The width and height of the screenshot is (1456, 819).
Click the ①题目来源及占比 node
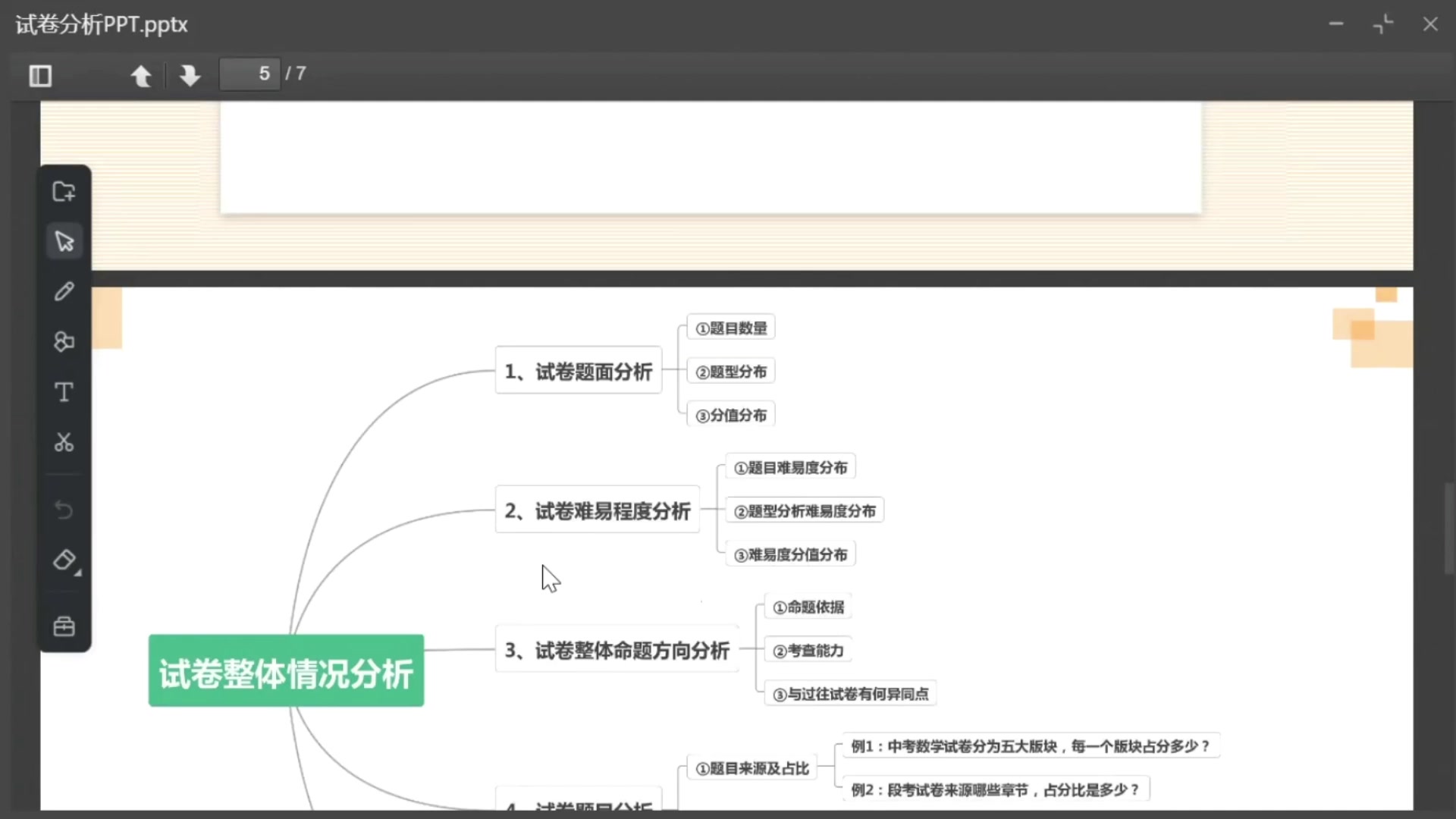coord(752,768)
